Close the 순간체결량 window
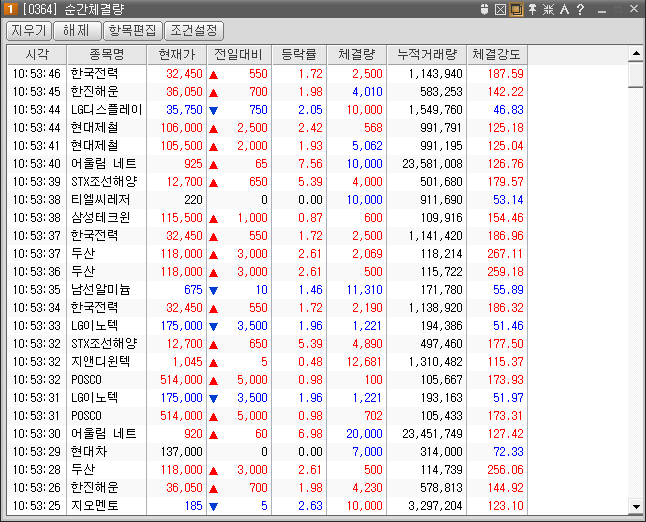This screenshot has width=646, height=522. (634, 9)
